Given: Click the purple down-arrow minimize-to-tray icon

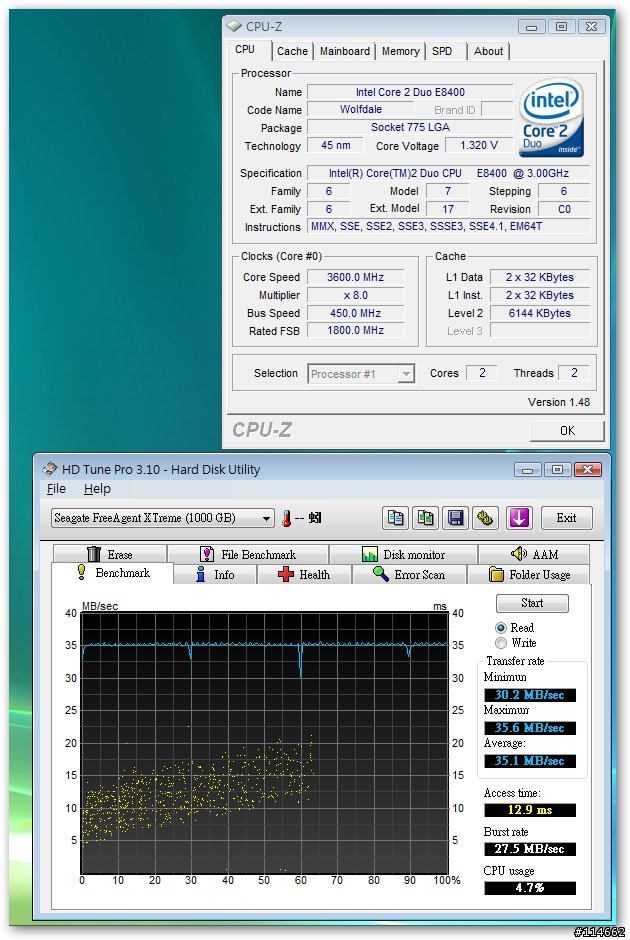Looking at the screenshot, I should tap(519, 518).
